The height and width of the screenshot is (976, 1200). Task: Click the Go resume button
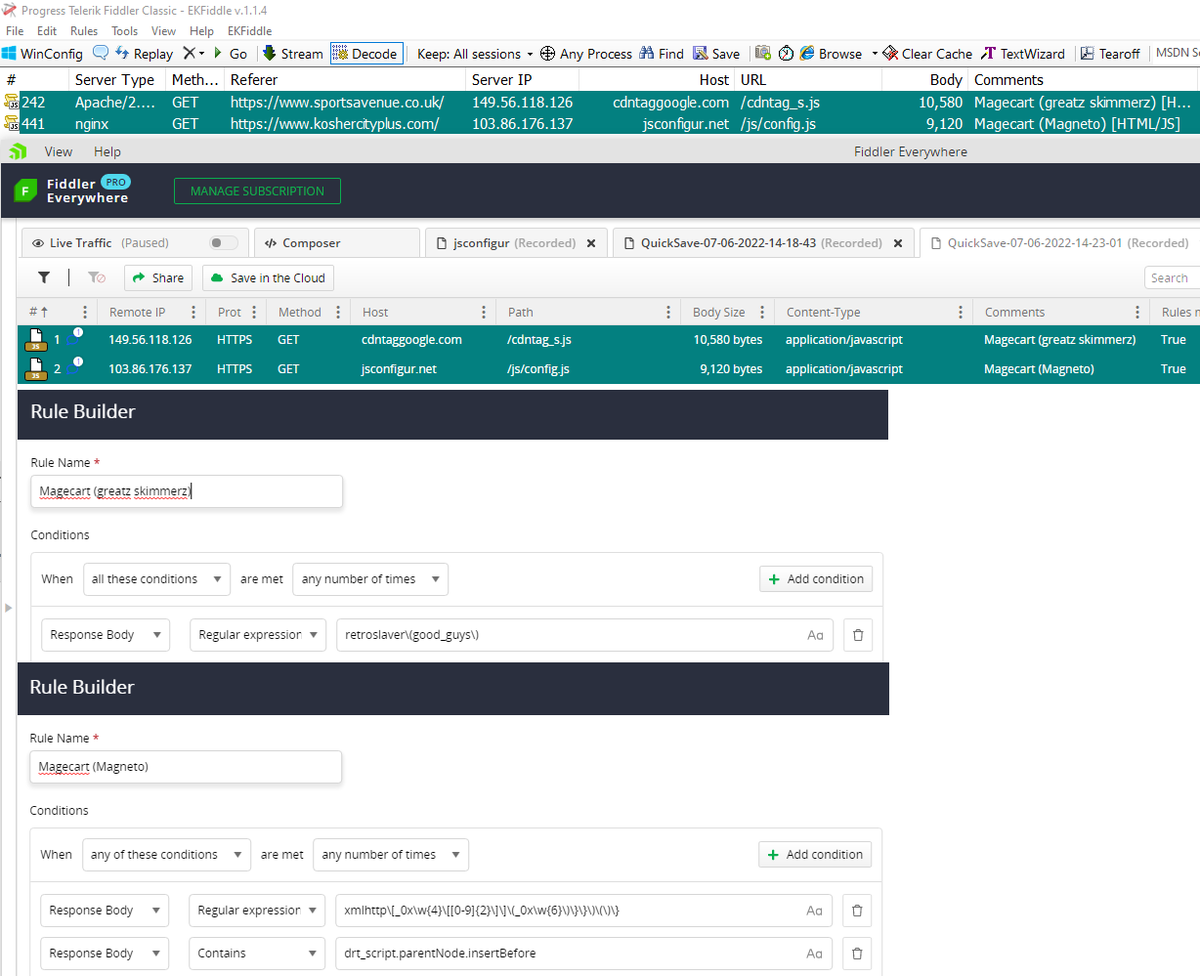tap(230, 54)
